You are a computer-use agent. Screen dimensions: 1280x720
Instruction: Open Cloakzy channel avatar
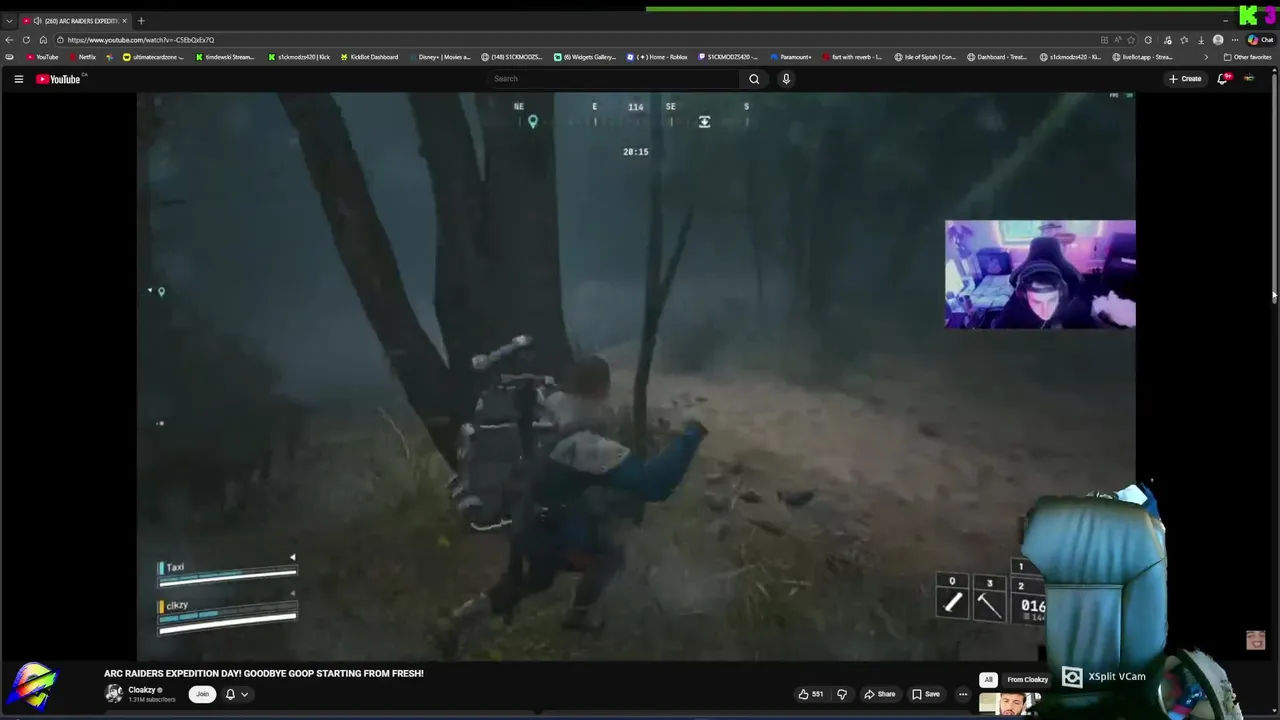[x=114, y=693]
